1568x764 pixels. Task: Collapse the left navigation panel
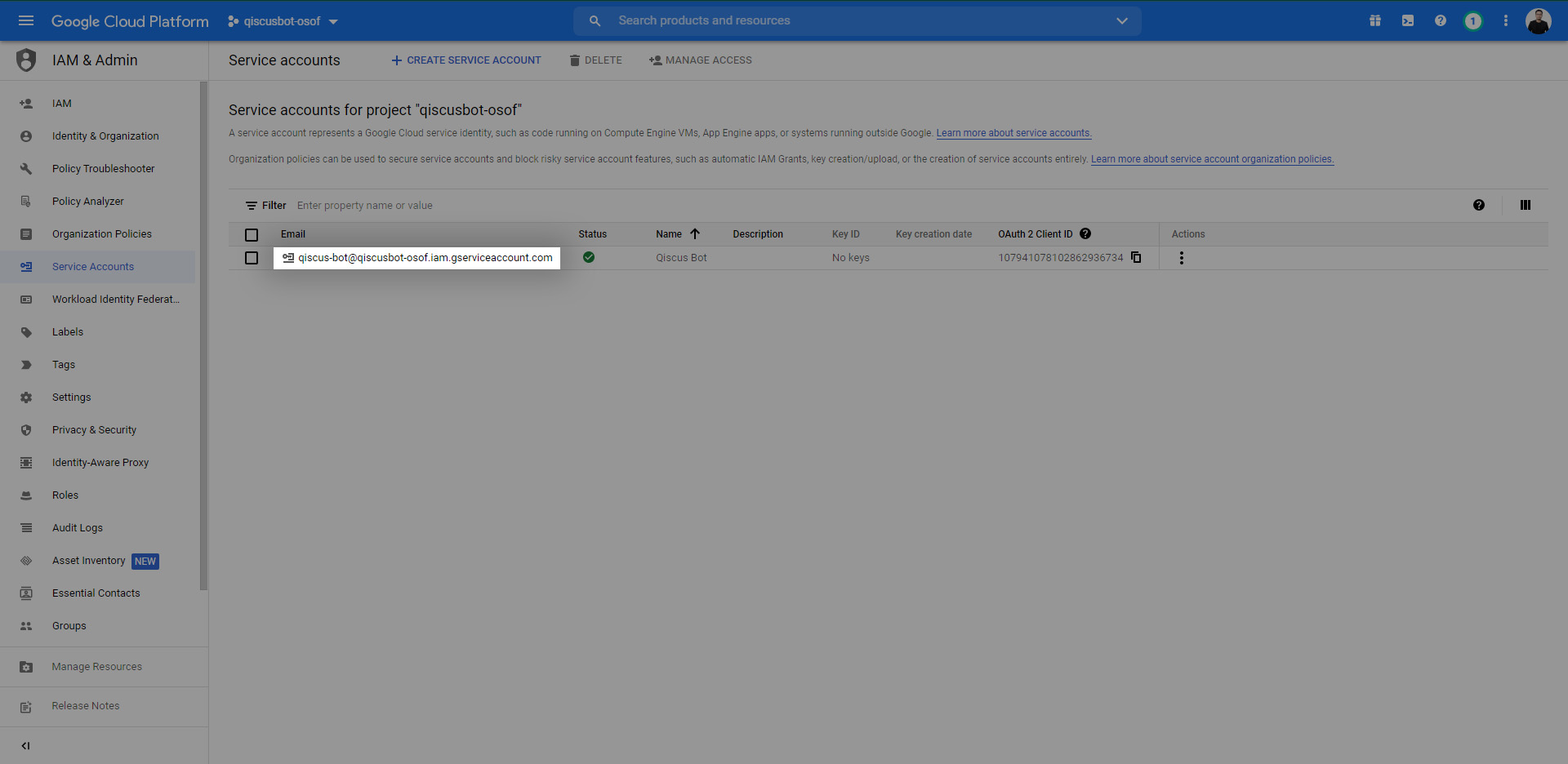(25, 745)
